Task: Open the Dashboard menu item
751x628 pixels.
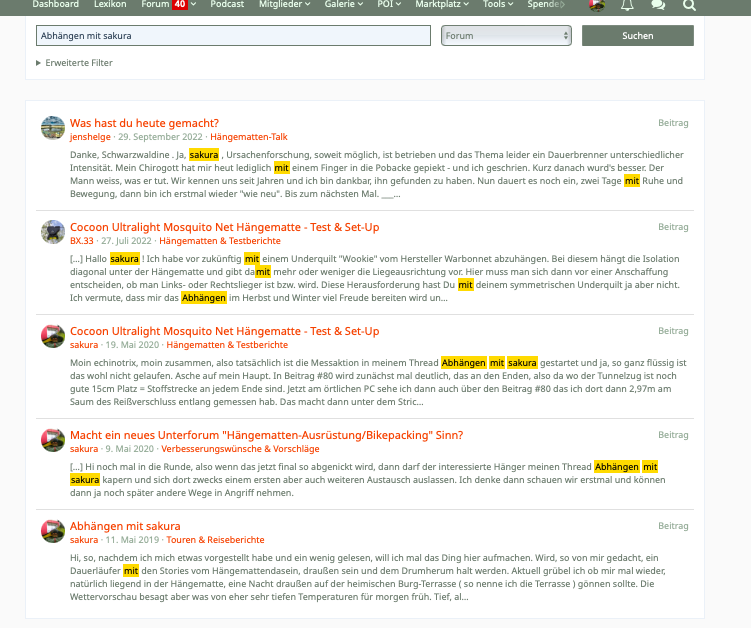Action: point(55,5)
